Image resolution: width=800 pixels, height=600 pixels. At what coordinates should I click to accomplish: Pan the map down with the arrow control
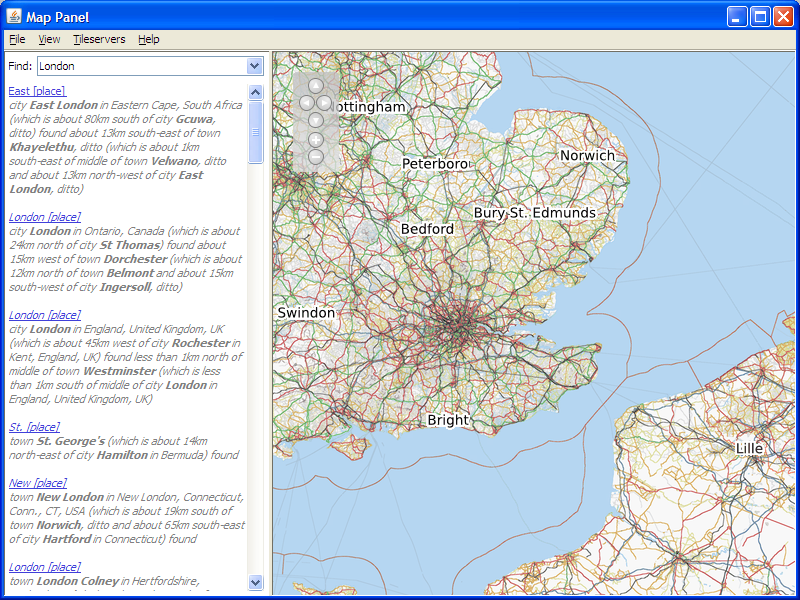(316, 120)
